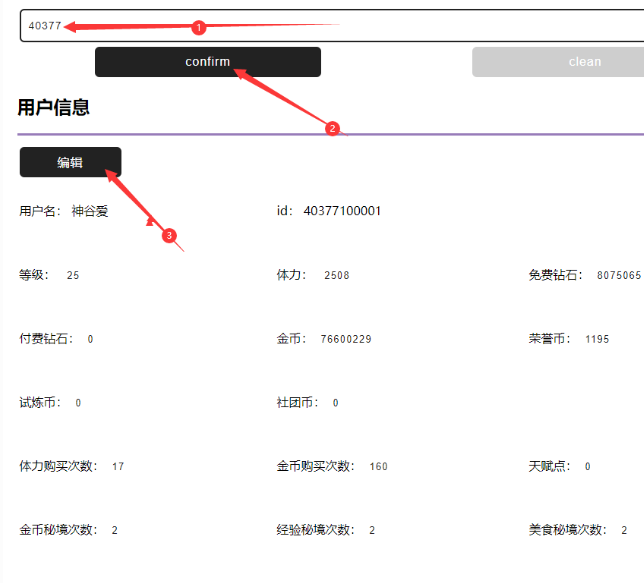The image size is (644, 583).
Task: Click the search input containing 40377
Action: tap(332, 25)
